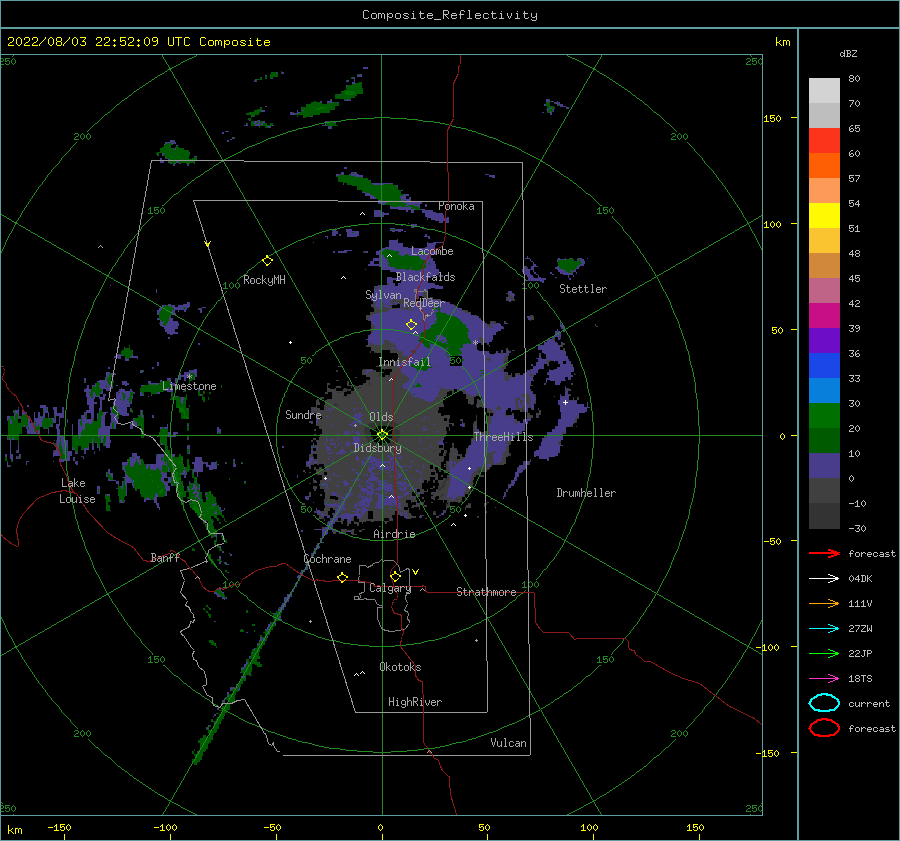The height and width of the screenshot is (841, 900).
Task: Click the yellow diamond marker under RedDeer
Action: pos(412,325)
